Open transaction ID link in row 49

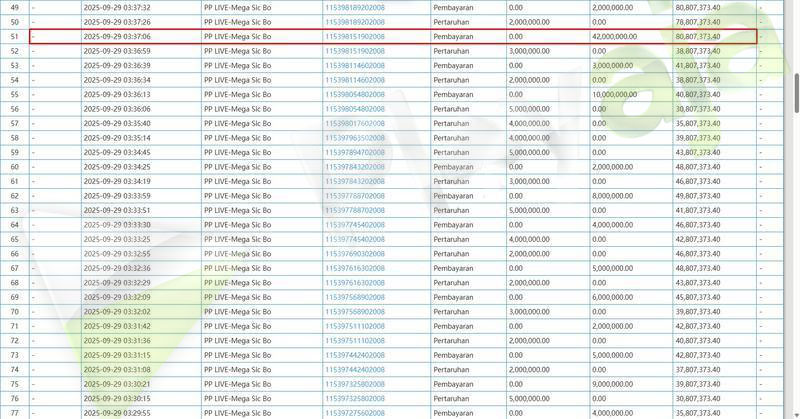tap(355, 7)
